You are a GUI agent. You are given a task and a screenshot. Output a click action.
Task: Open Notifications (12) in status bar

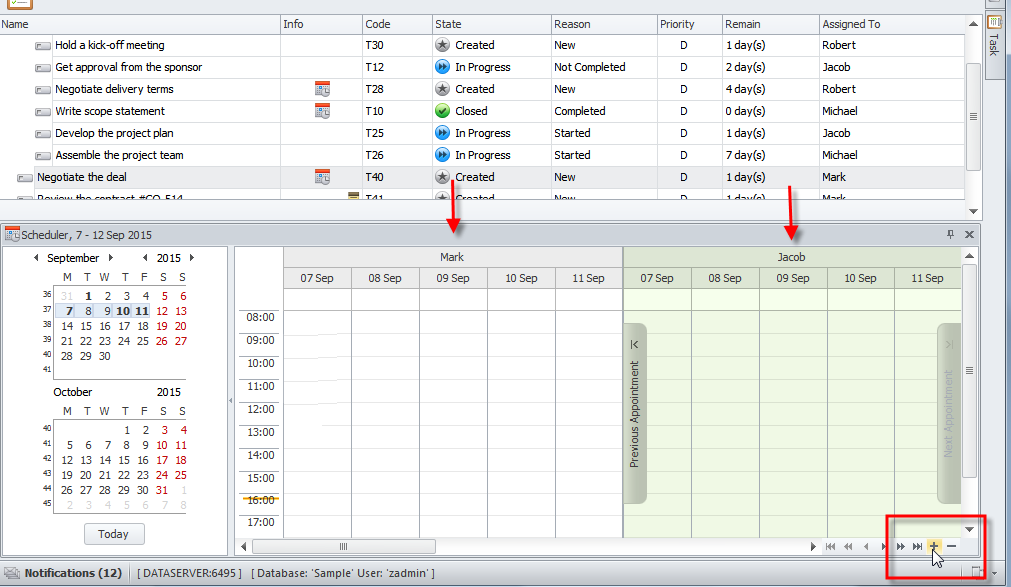point(73,573)
